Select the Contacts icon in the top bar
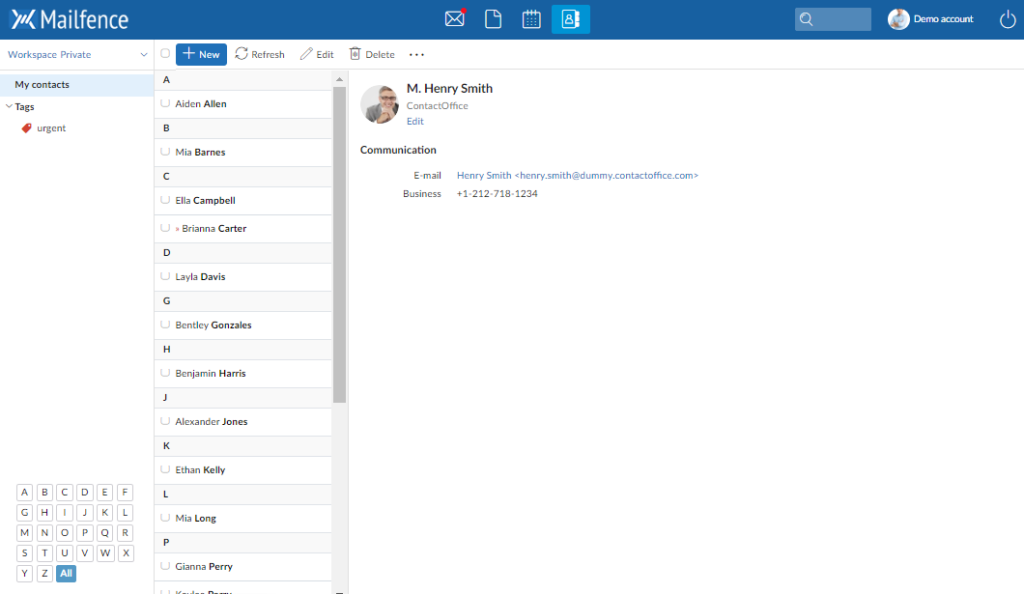 pyautogui.click(x=570, y=18)
